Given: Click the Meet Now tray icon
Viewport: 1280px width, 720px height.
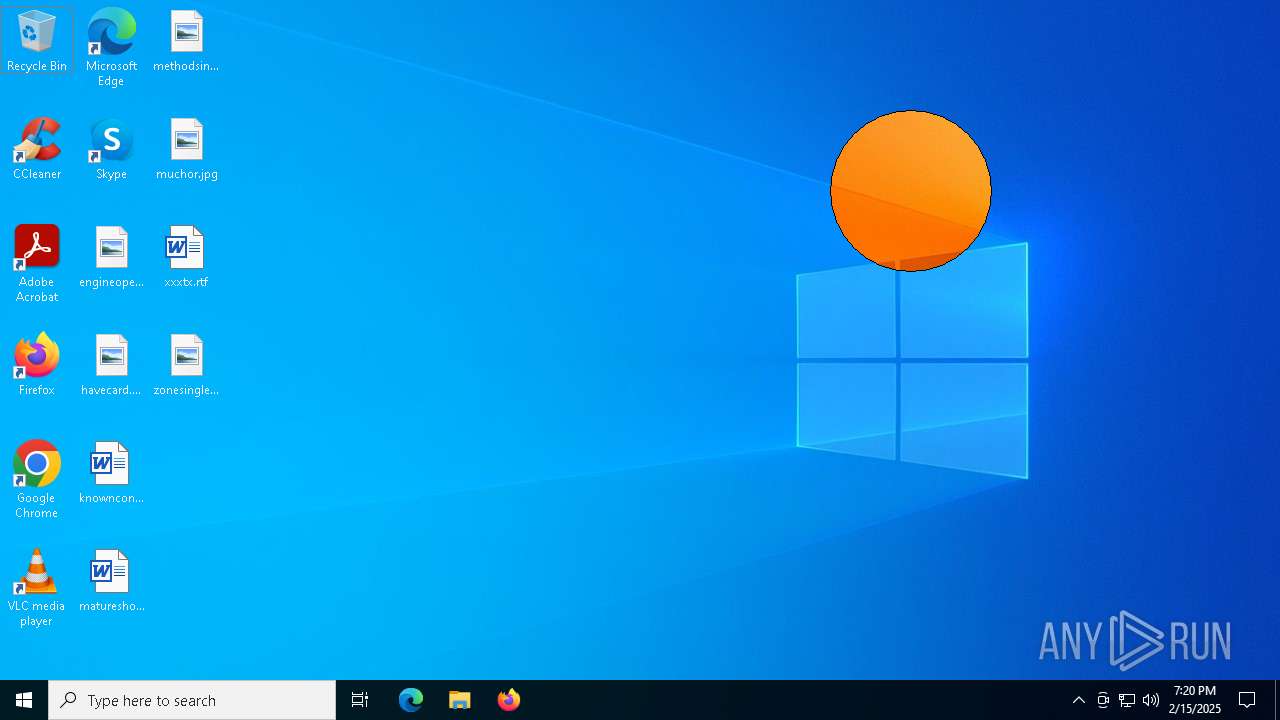Looking at the screenshot, I should click(1103, 700).
